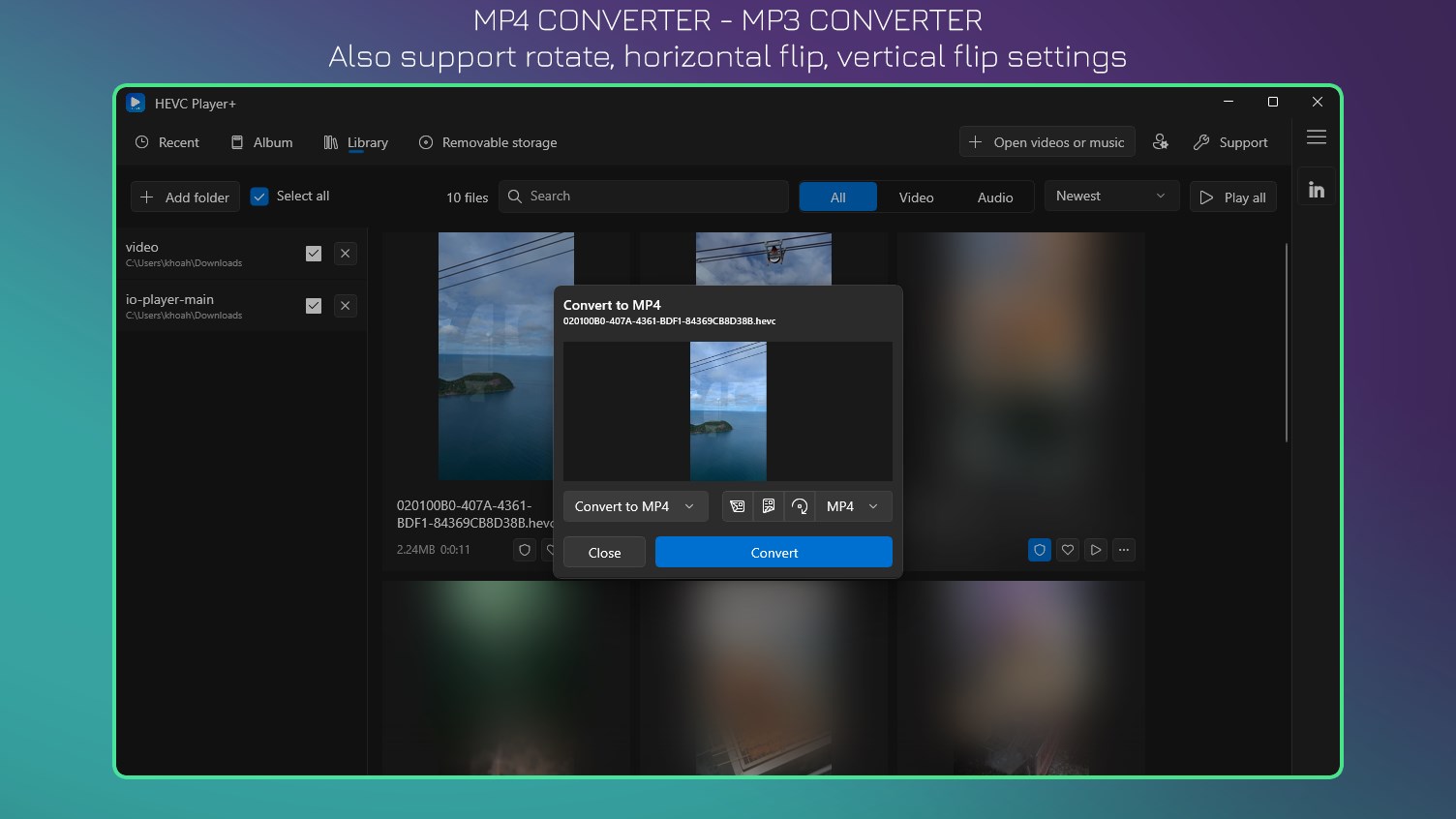This screenshot has height=819, width=1456.
Task: Click the "10 files" count label
Action: point(468,197)
